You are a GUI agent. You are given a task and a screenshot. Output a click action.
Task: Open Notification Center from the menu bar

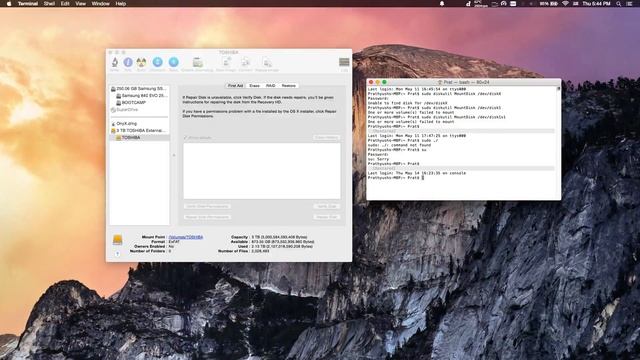pos(629,4)
